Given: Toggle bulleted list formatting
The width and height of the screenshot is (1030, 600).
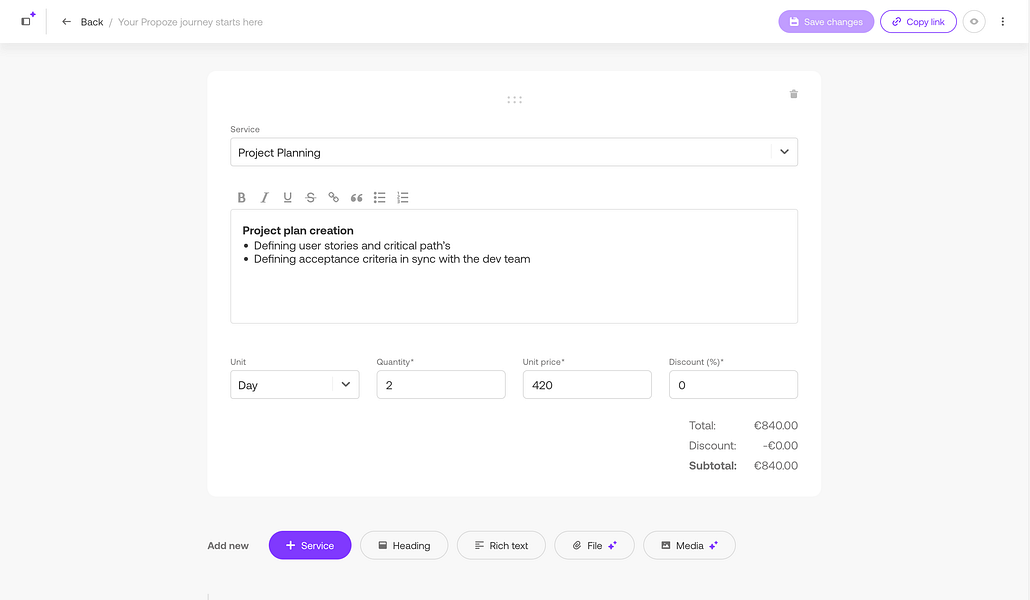Looking at the screenshot, I should [380, 198].
